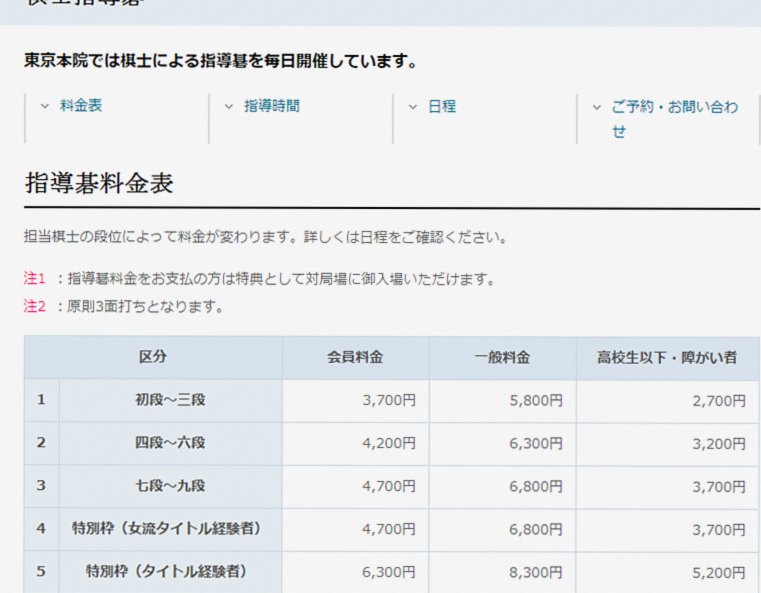Image resolution: width=761 pixels, height=593 pixels.
Task: Select general fee 6,800円 for 七段〜九段
Action: [502, 486]
